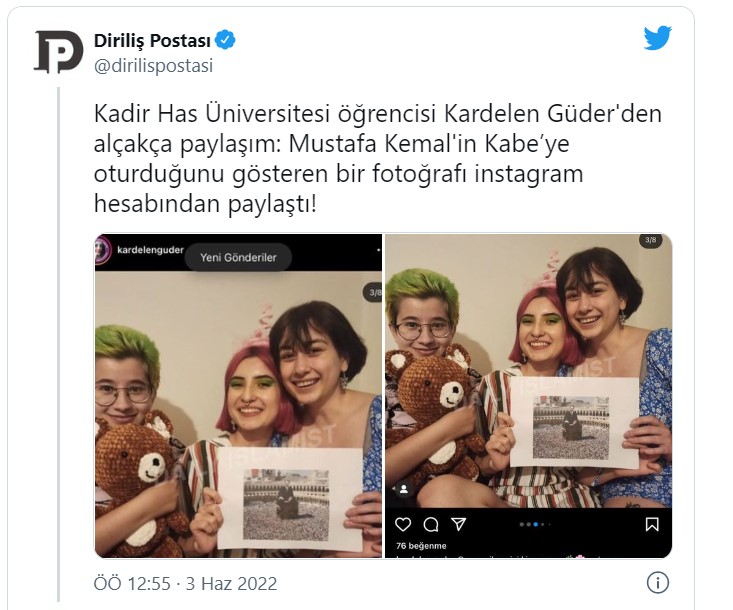
Task: Open the @dirilispostasi handle link
Action: 153,65
